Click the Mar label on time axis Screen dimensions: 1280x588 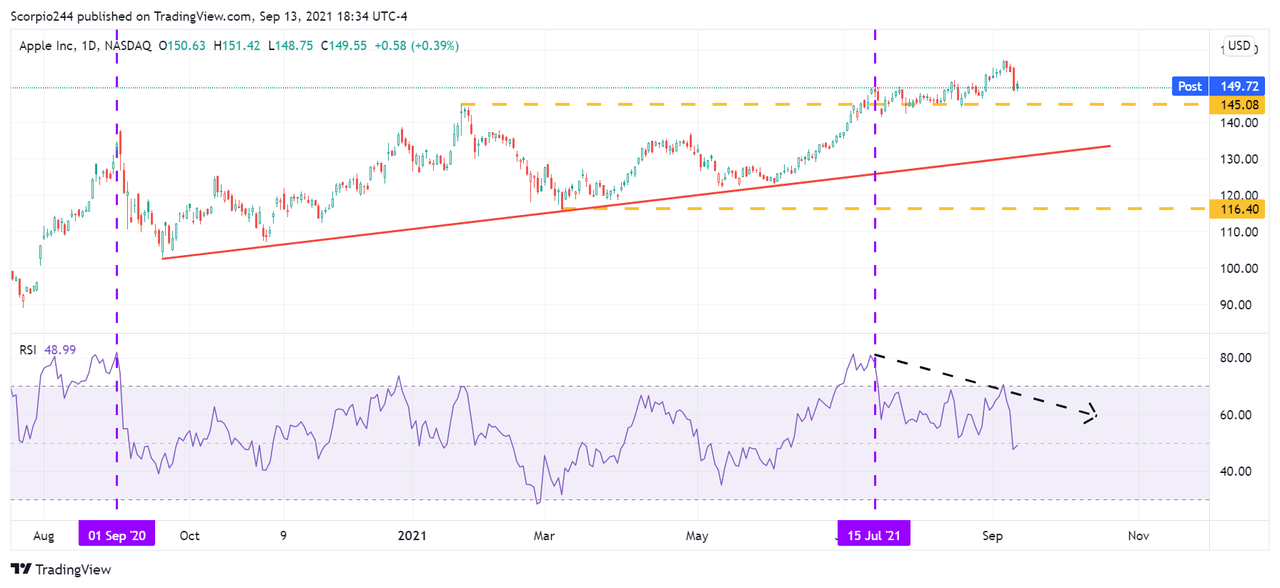click(x=543, y=536)
